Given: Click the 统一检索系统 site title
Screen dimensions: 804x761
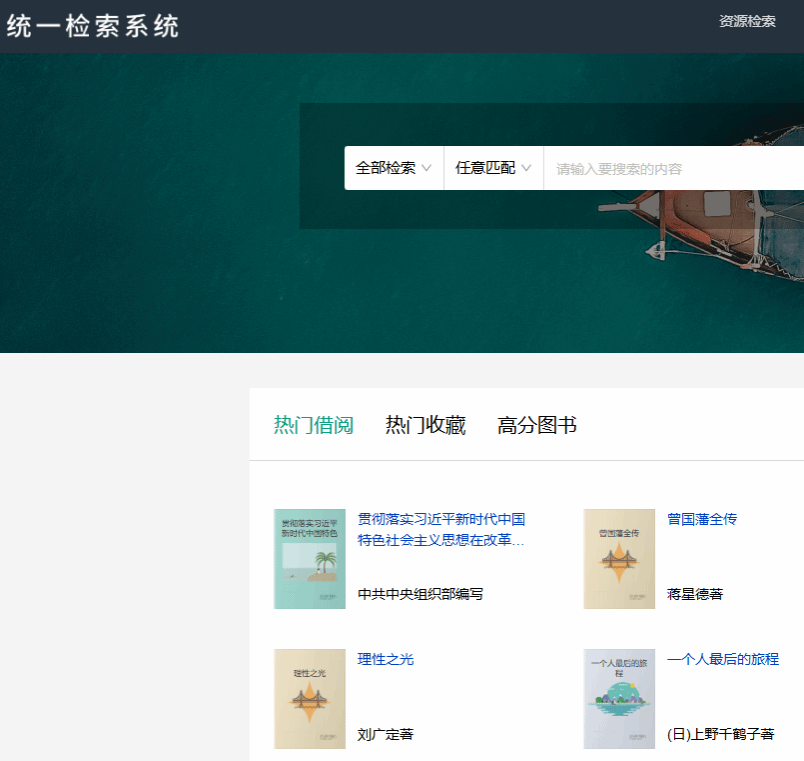Looking at the screenshot, I should tap(93, 27).
